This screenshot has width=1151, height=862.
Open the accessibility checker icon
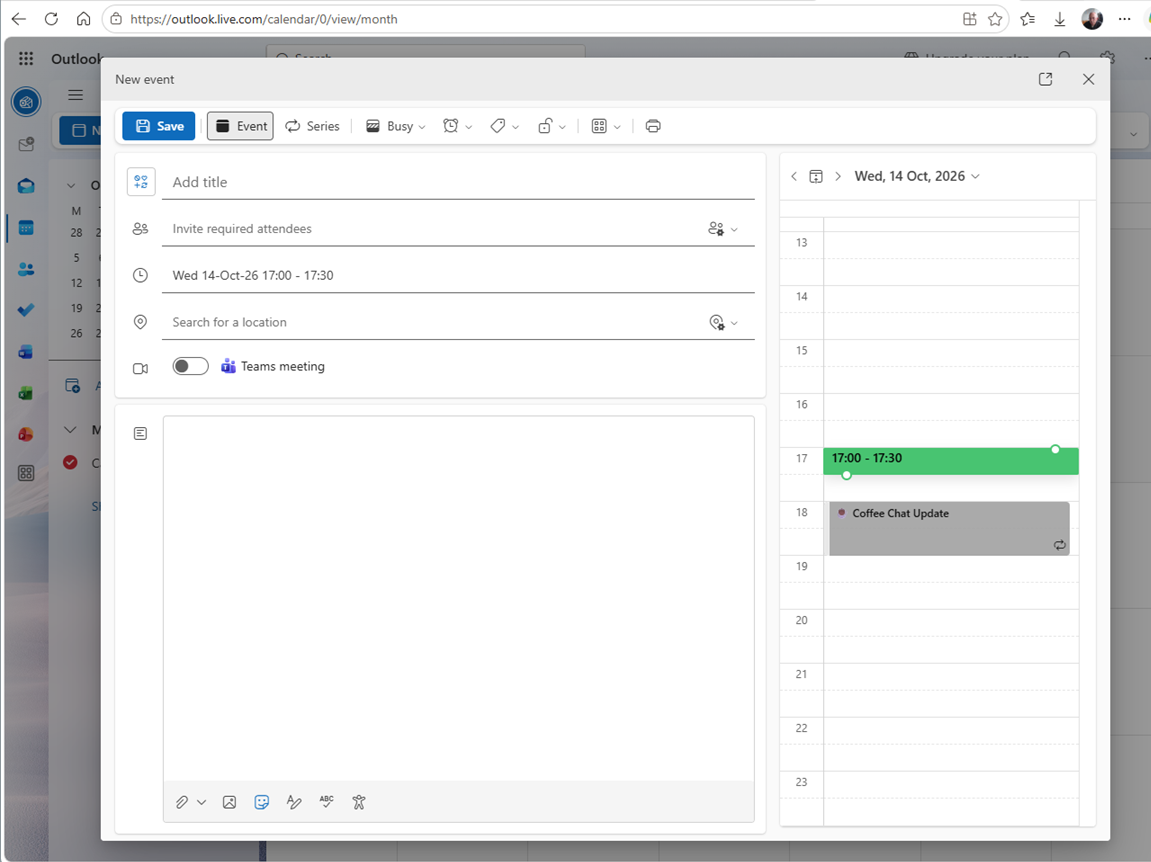(358, 802)
